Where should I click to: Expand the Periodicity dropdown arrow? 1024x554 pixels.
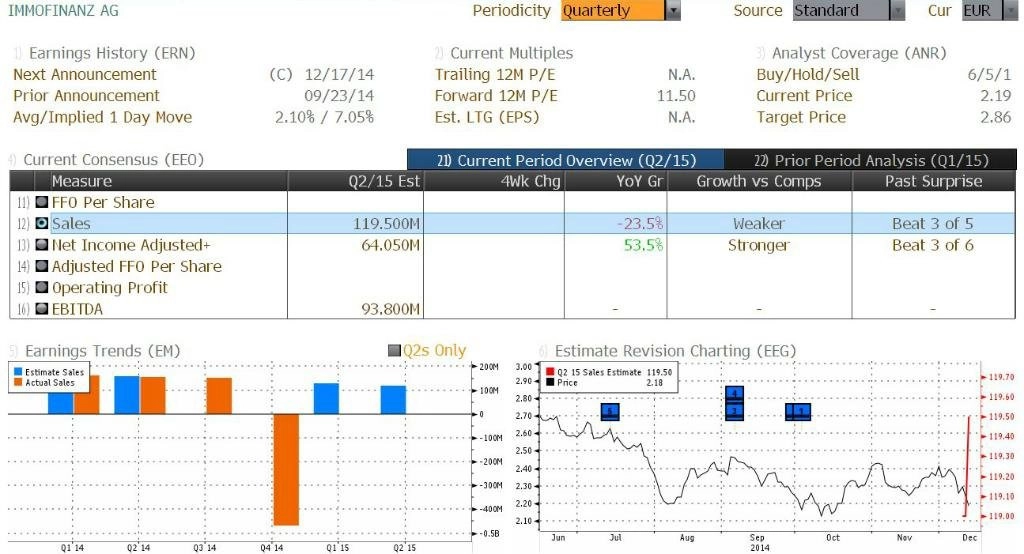(673, 10)
